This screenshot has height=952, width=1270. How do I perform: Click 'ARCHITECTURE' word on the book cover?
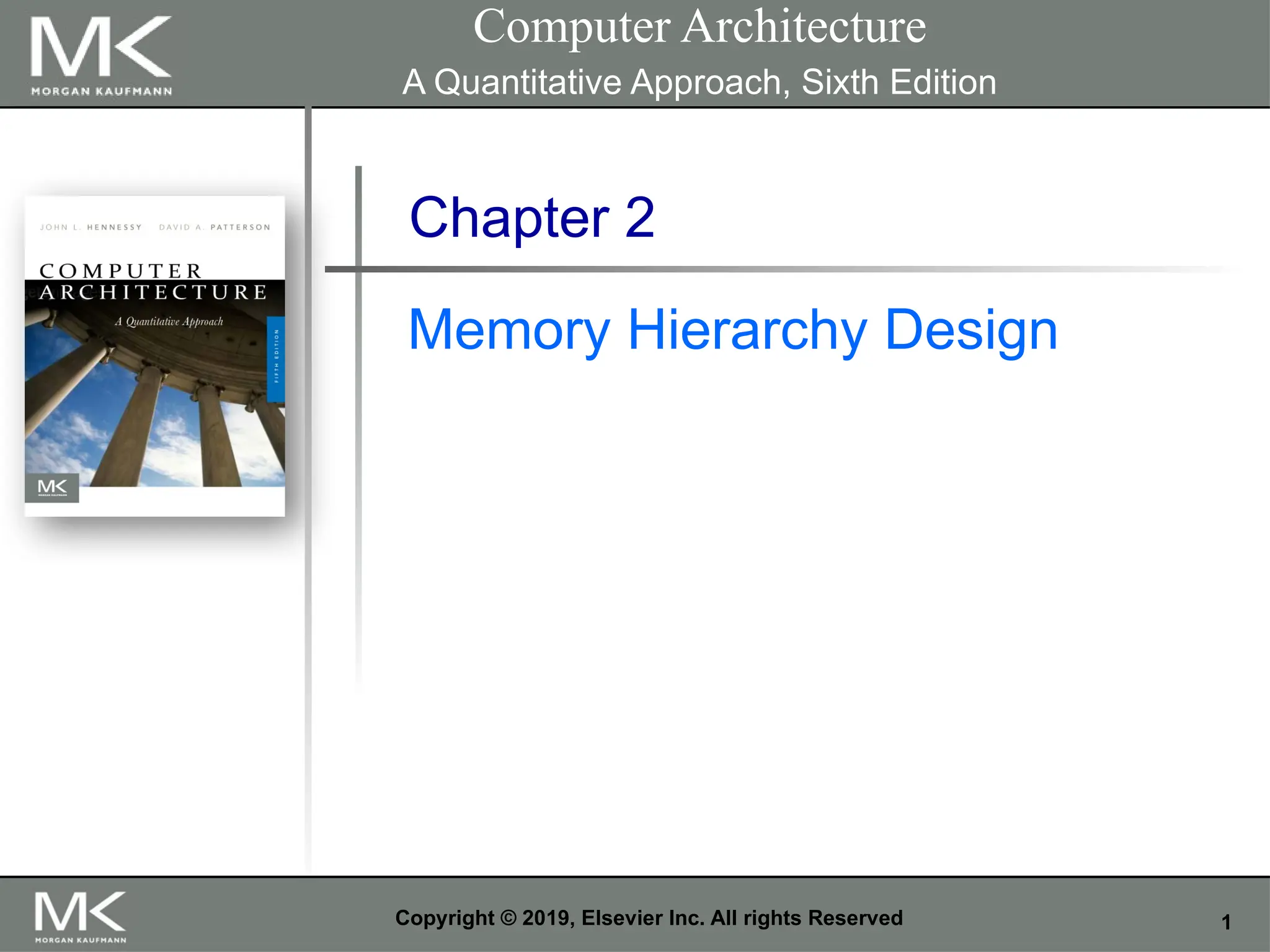153,292
